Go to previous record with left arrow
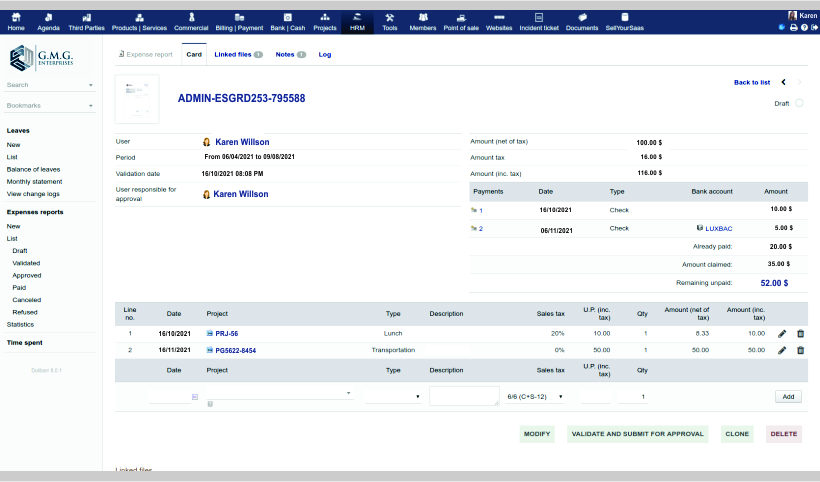Viewport: 820px width, 482px height. [x=784, y=82]
